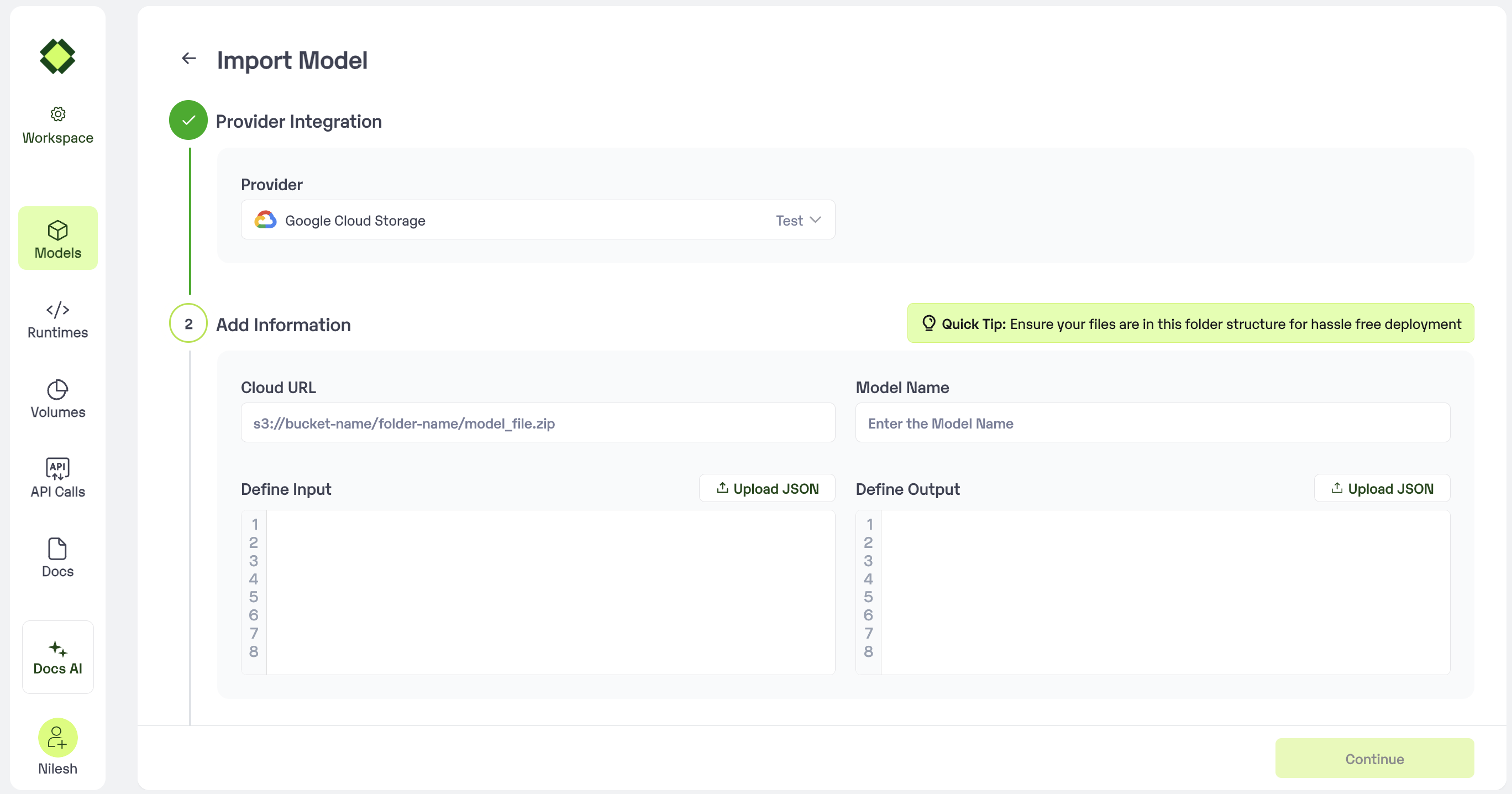Click the completed Provider Integration step checkmark

tap(188, 121)
